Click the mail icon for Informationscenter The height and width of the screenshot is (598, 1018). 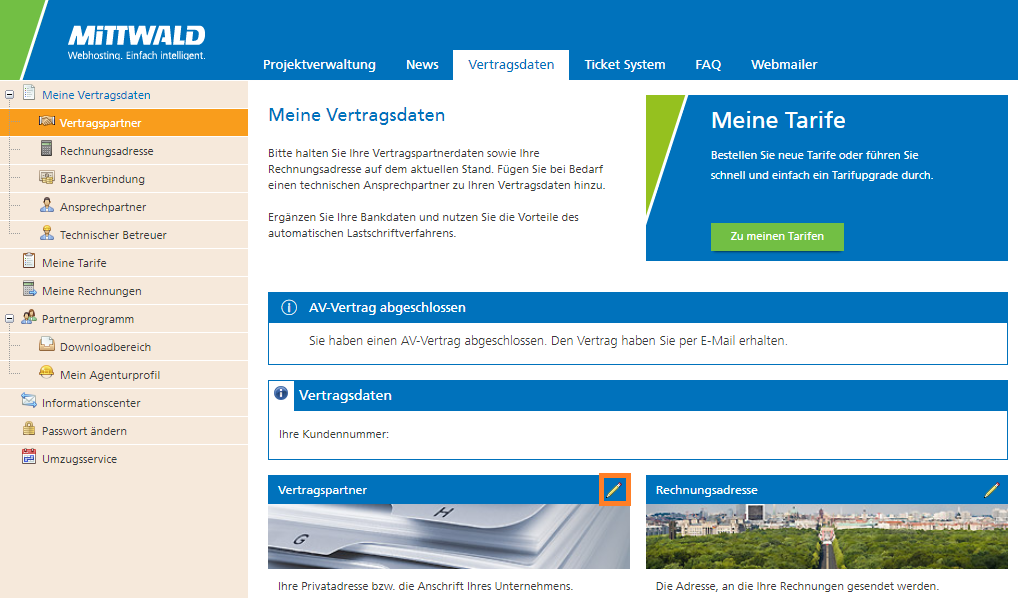29,400
